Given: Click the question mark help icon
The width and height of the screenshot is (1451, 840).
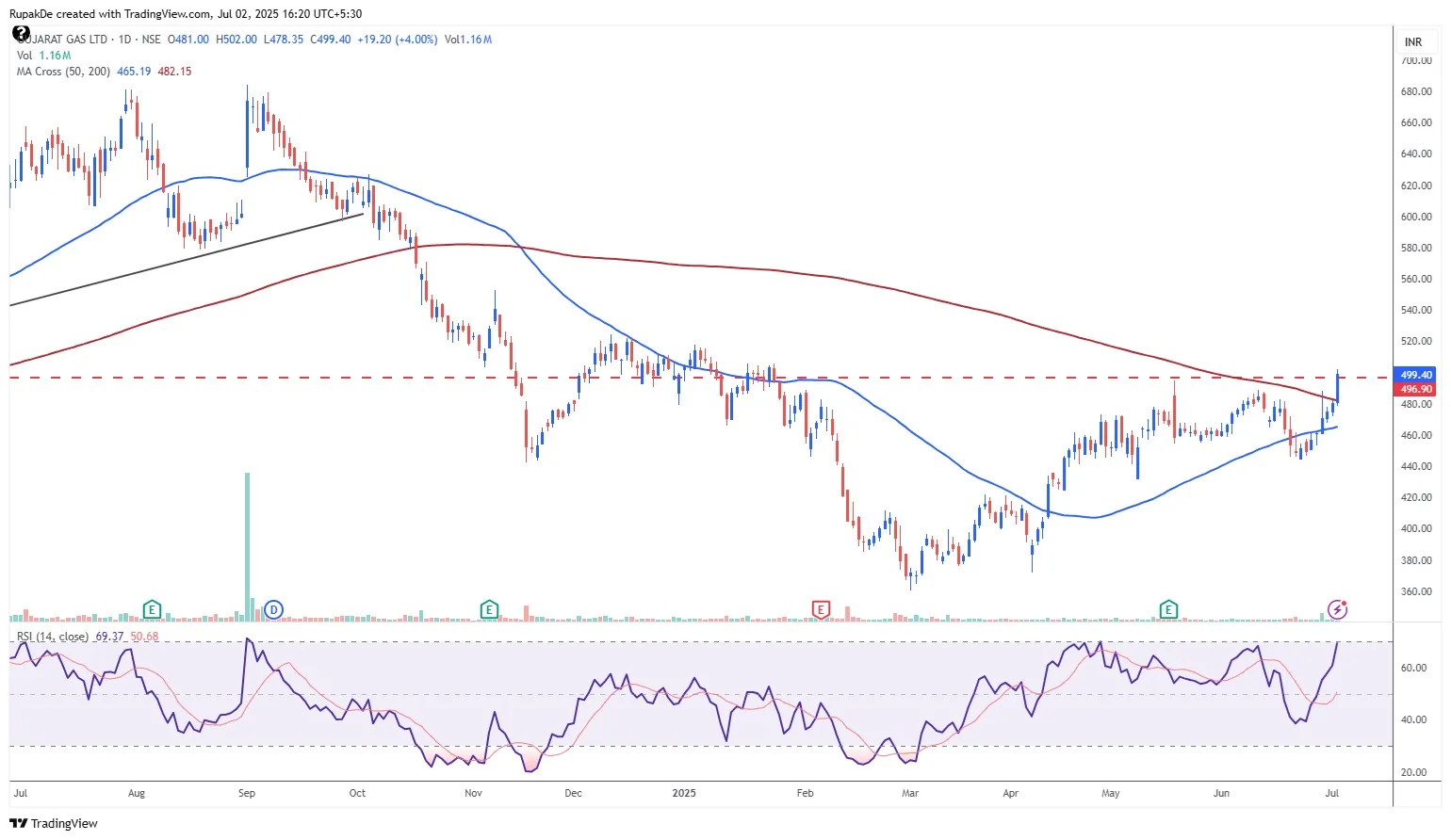Looking at the screenshot, I should click(x=21, y=34).
